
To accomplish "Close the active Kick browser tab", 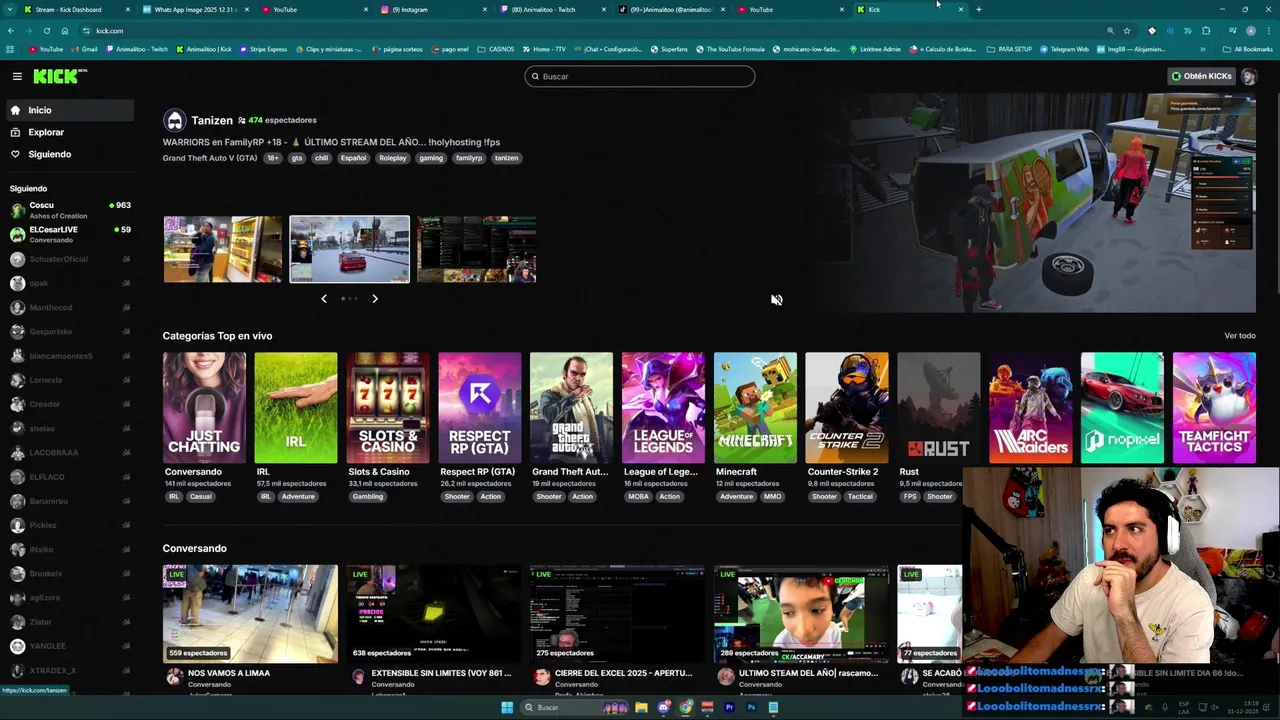I will (x=961, y=9).
